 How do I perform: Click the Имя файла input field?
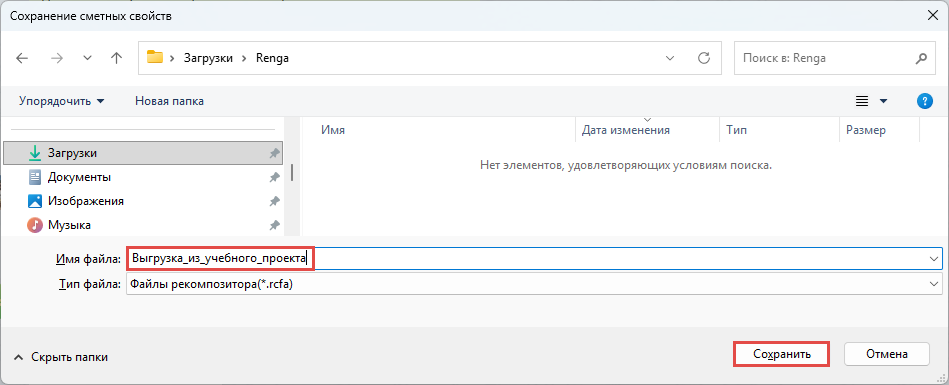pos(534,258)
